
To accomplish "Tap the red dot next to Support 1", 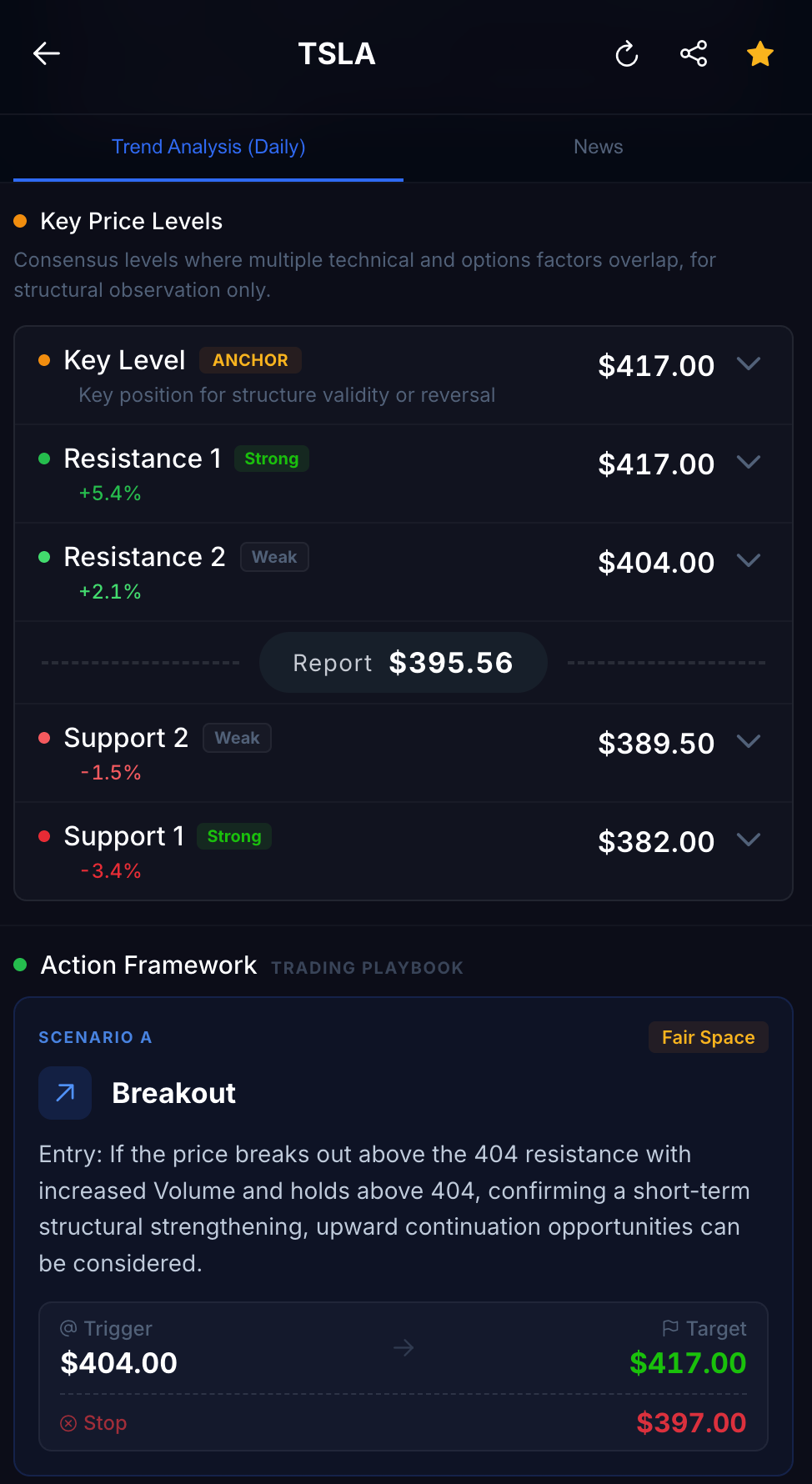I will (44, 835).
